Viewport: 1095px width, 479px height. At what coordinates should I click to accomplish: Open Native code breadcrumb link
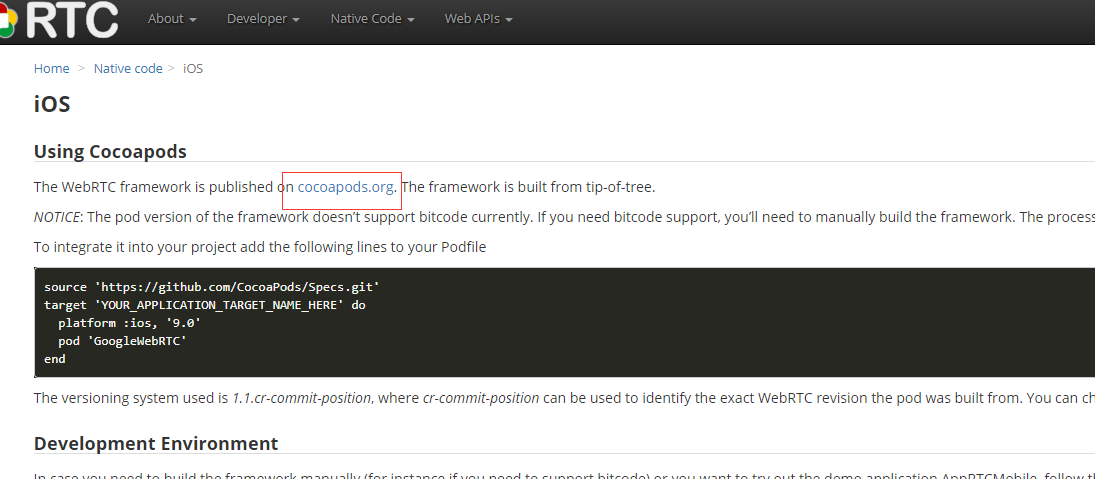[128, 68]
